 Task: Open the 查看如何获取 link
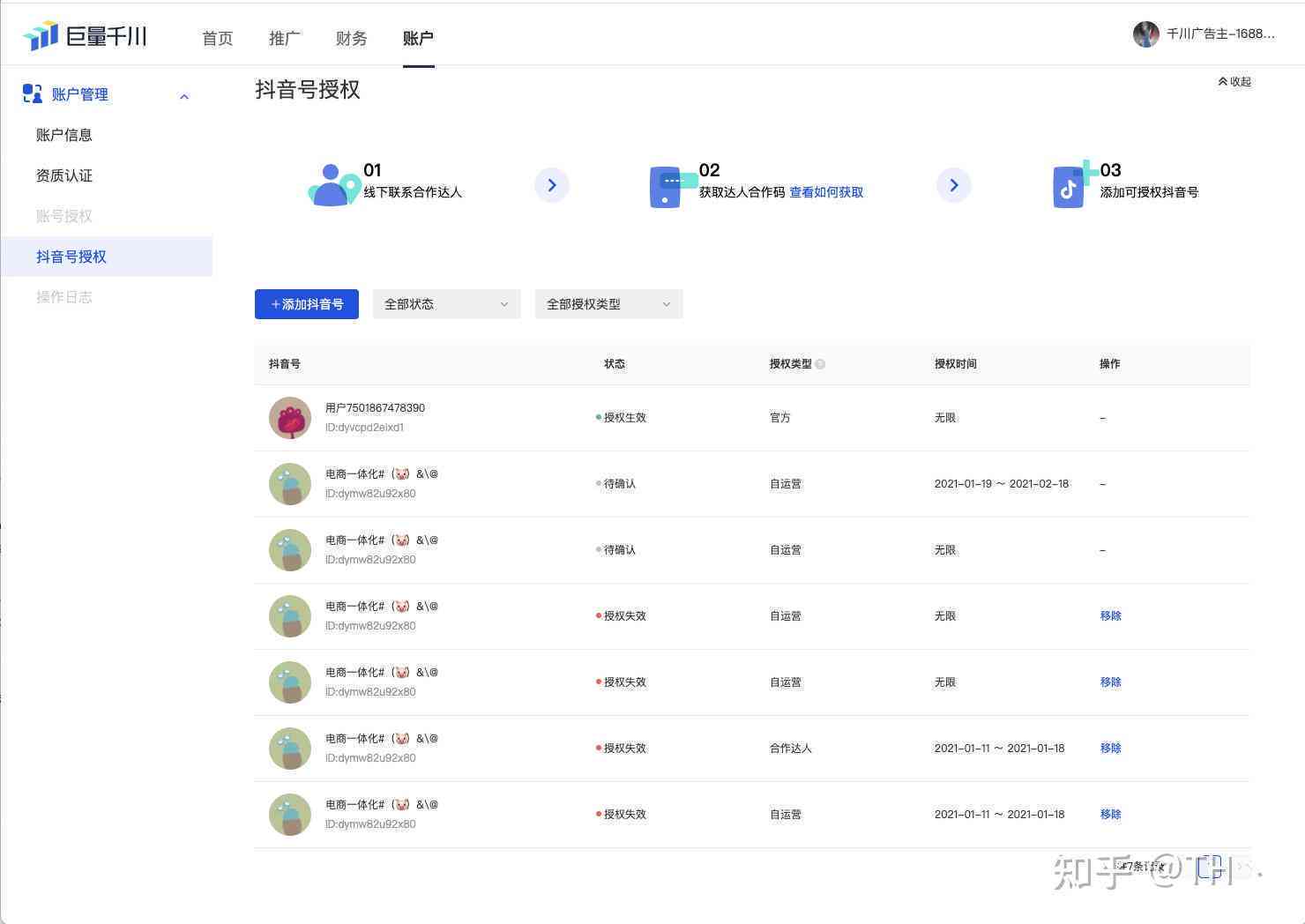[826, 192]
